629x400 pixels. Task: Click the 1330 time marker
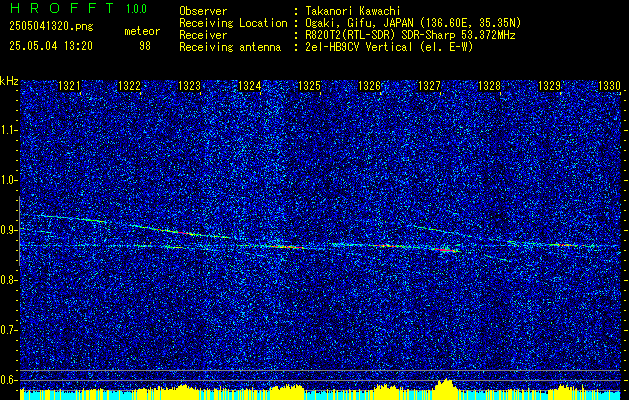coord(609,85)
